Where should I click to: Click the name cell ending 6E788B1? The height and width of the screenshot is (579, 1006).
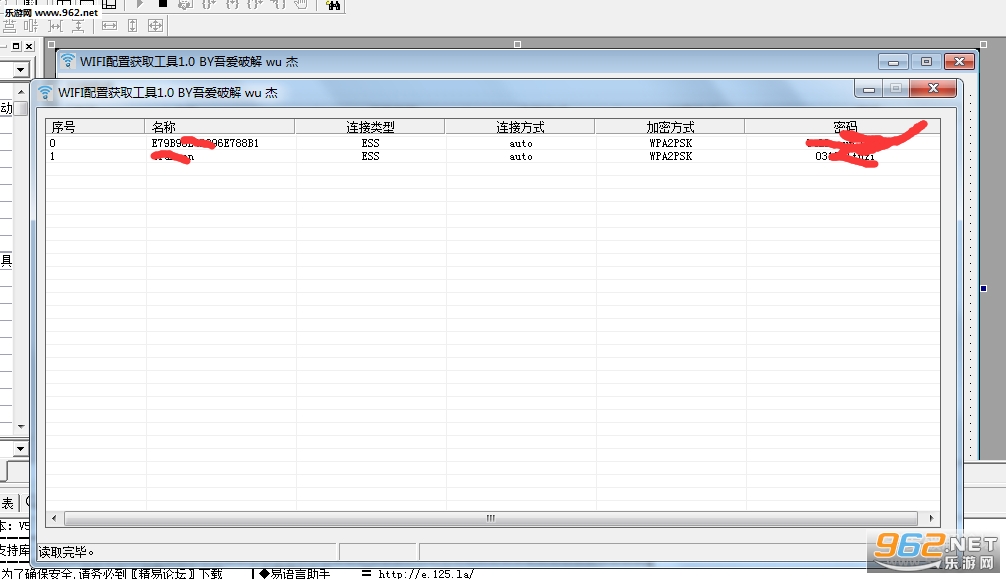[205, 143]
